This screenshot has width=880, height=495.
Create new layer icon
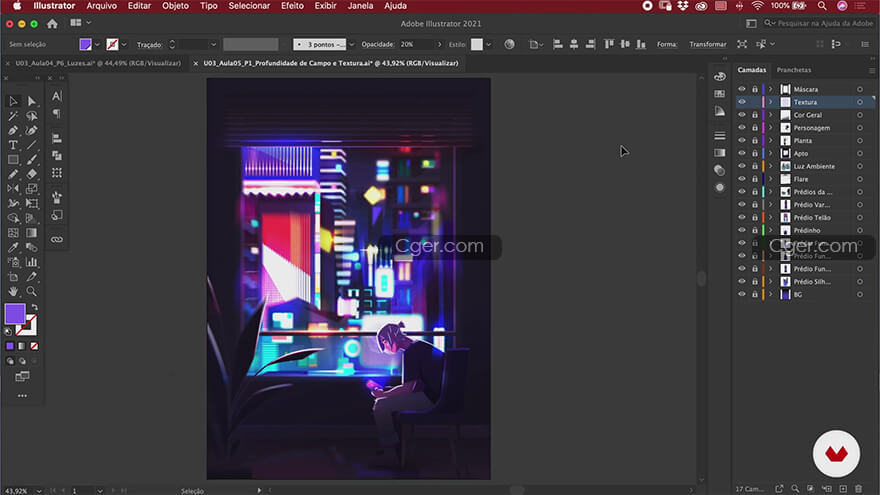point(843,489)
